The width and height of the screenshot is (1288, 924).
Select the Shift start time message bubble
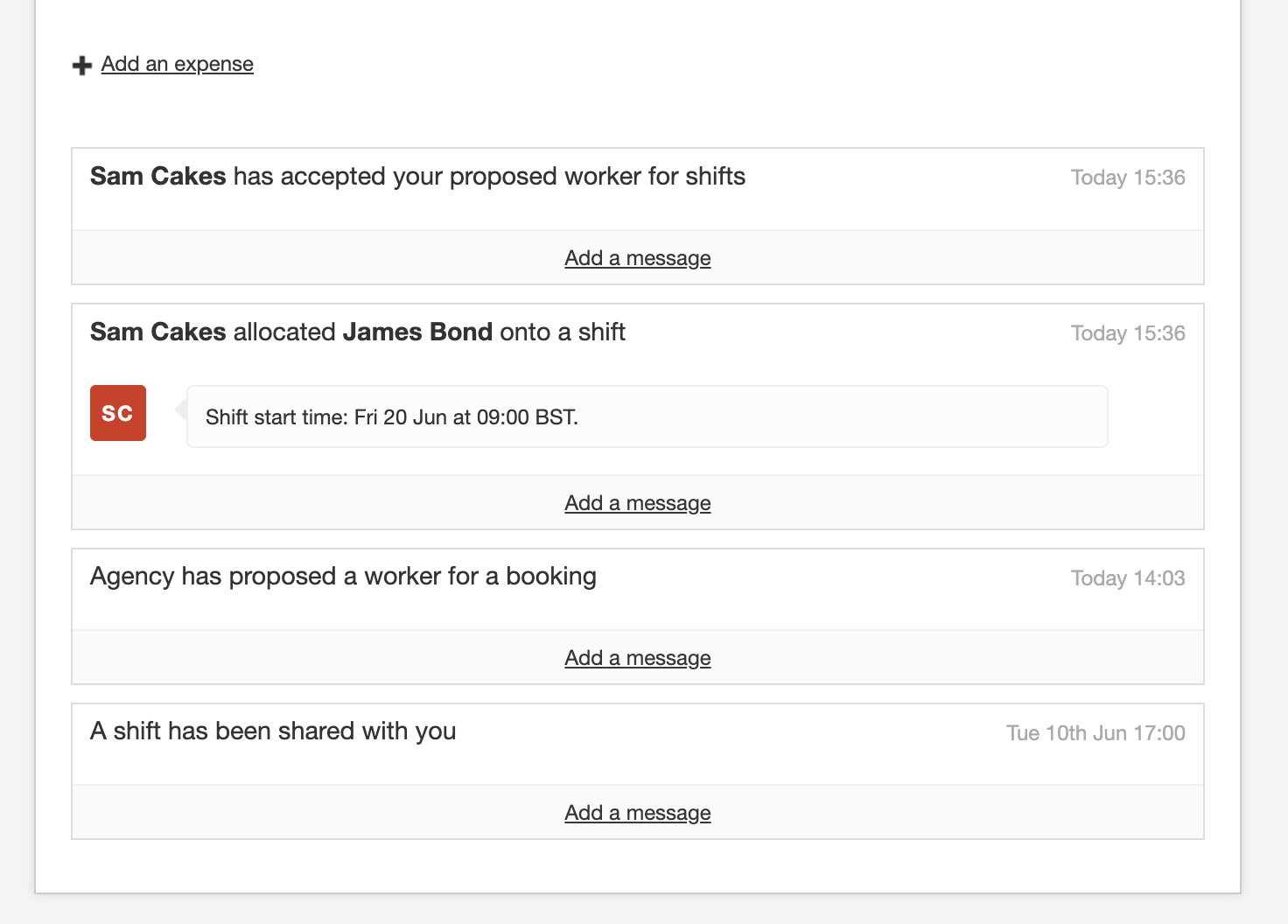(x=647, y=416)
